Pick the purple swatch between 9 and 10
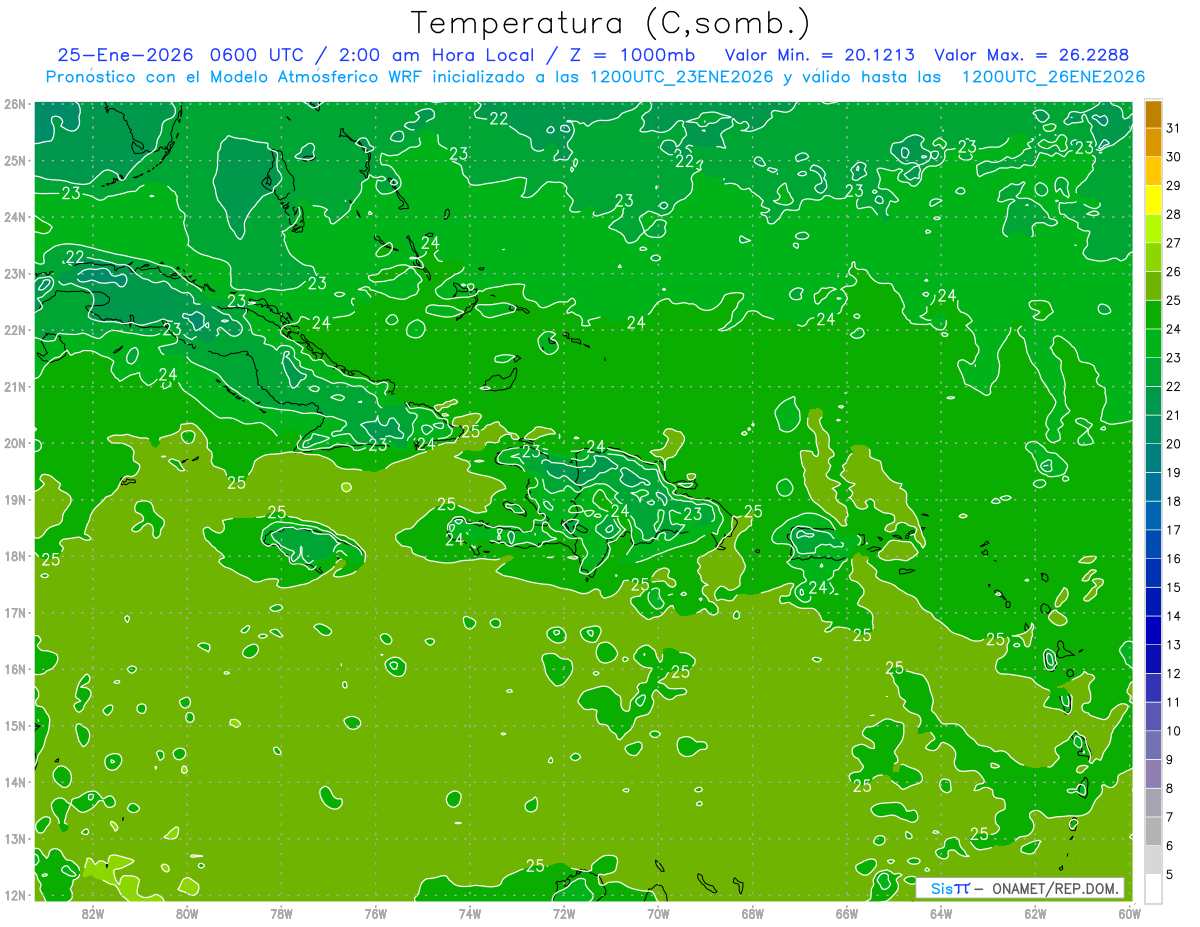The image size is (1200, 927). [1153, 745]
